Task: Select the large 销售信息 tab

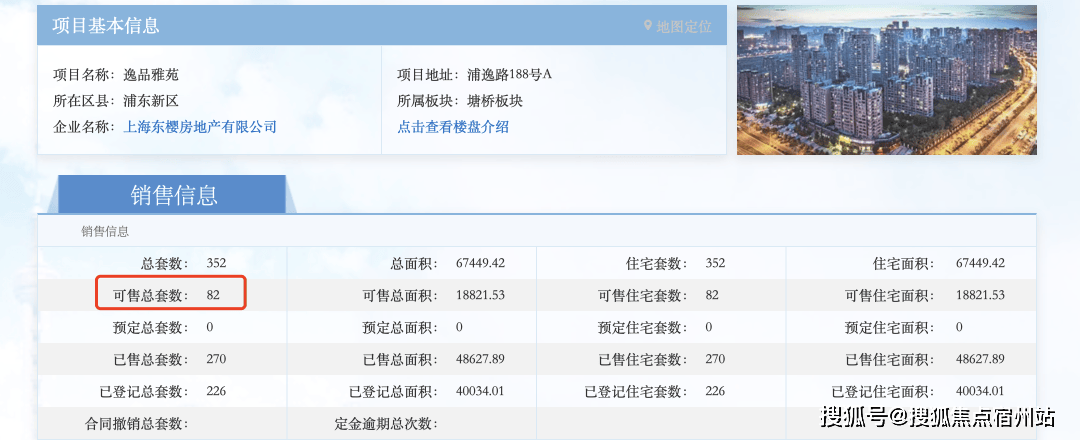Action: [x=173, y=194]
